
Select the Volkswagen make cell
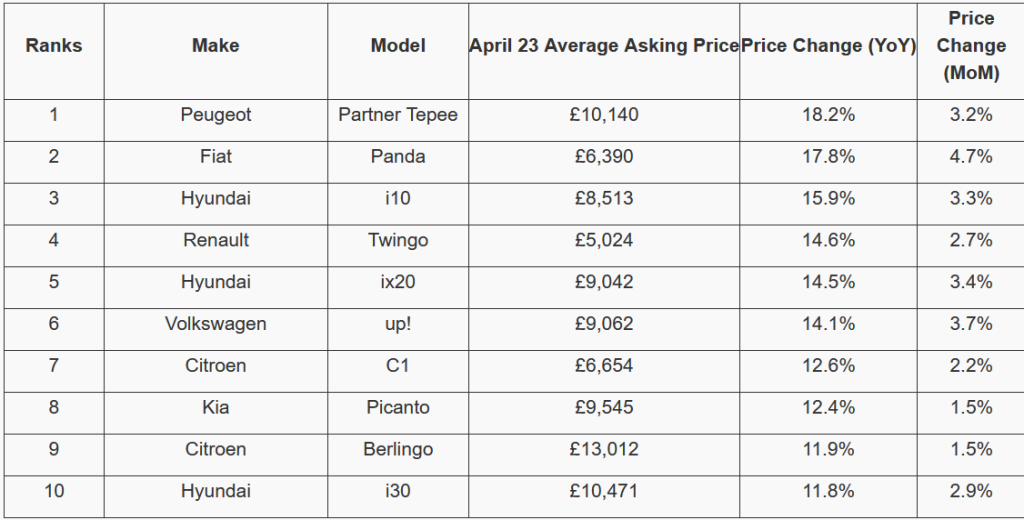(216, 324)
